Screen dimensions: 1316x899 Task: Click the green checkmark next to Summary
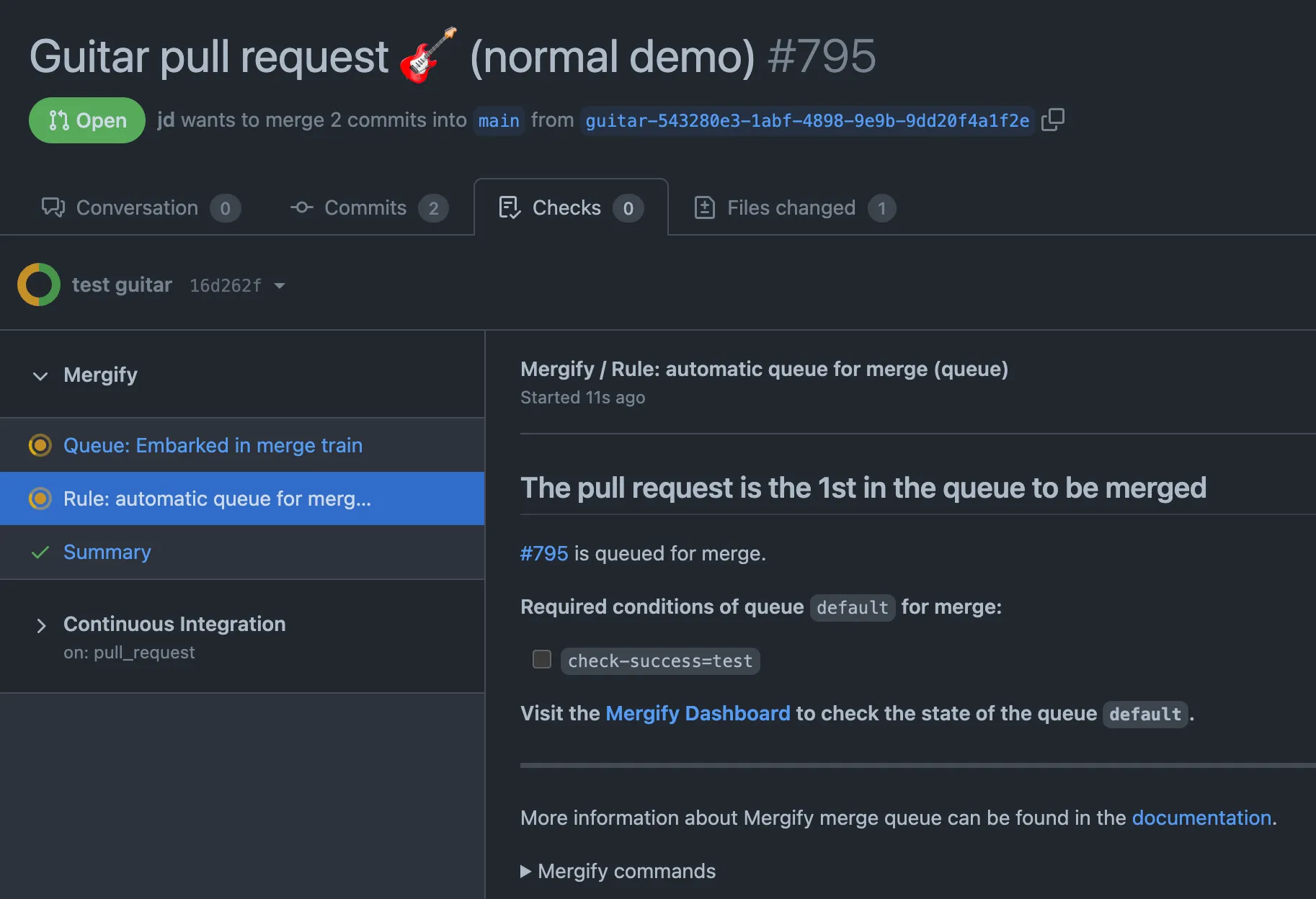point(40,552)
